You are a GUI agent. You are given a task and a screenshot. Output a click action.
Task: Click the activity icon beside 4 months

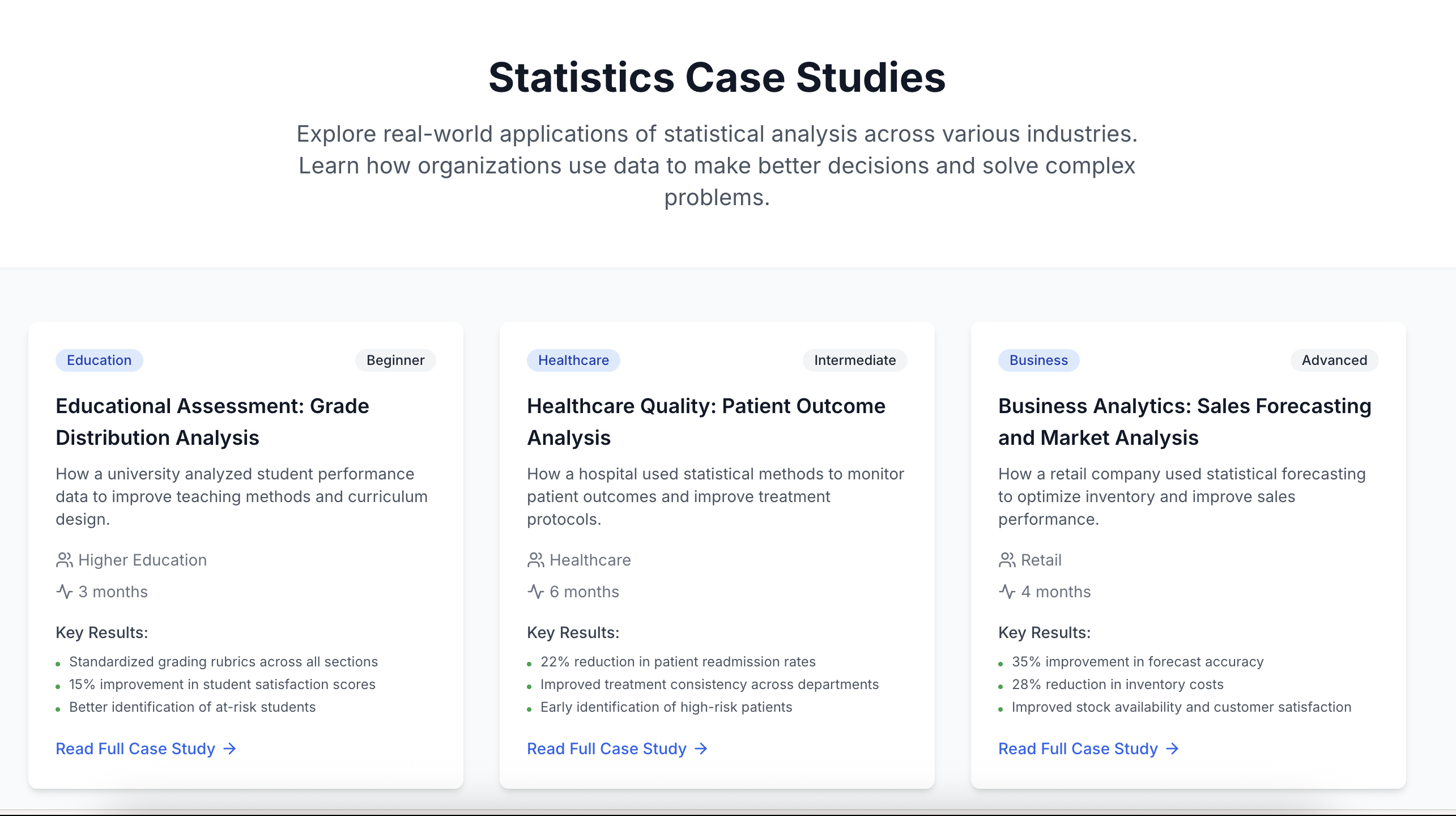click(x=1007, y=592)
